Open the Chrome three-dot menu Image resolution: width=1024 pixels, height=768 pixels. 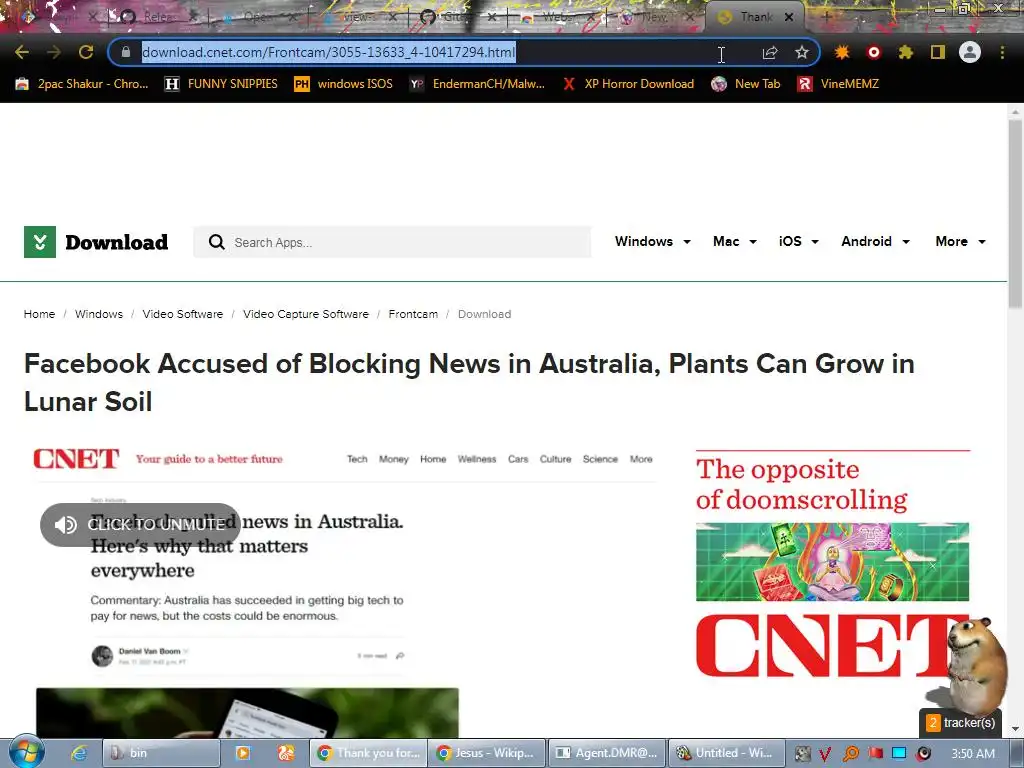1002,52
